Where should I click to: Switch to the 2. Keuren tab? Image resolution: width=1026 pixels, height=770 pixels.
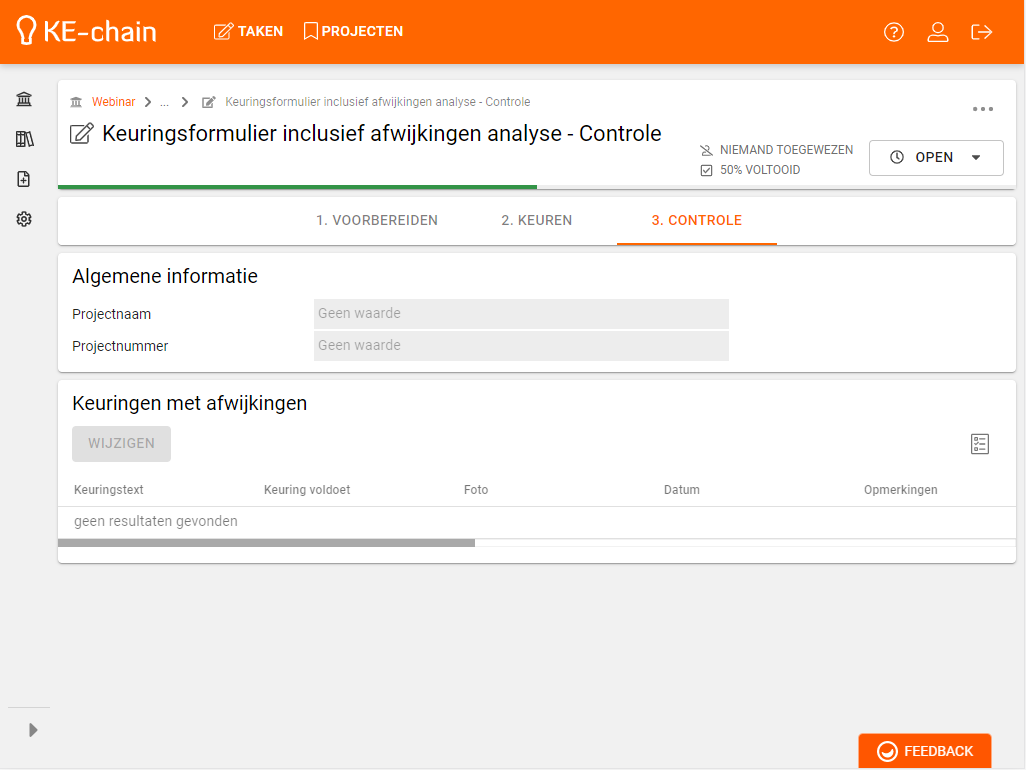point(537,221)
